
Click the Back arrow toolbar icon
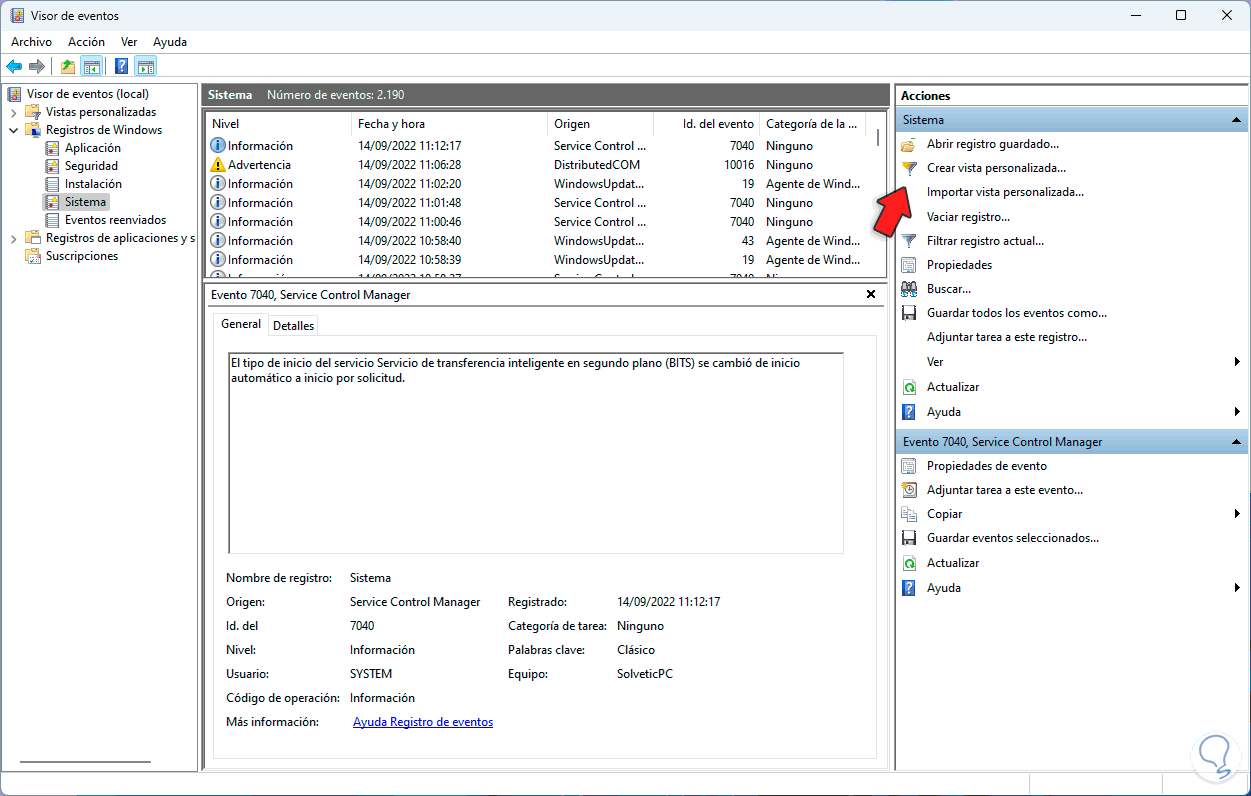(x=14, y=67)
